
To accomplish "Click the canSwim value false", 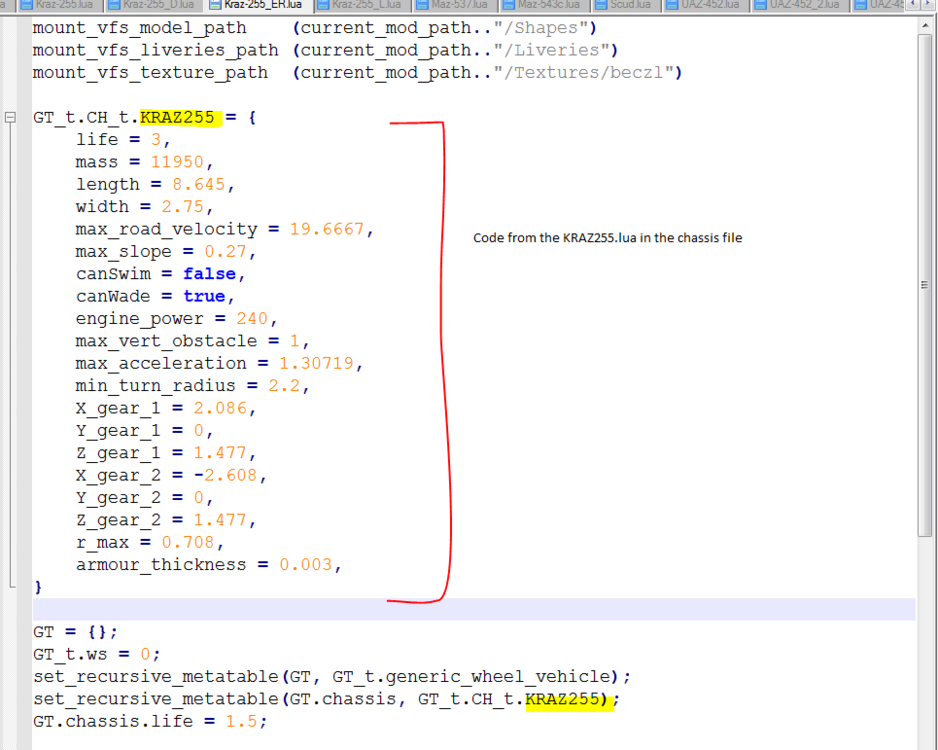I will pos(209,273).
